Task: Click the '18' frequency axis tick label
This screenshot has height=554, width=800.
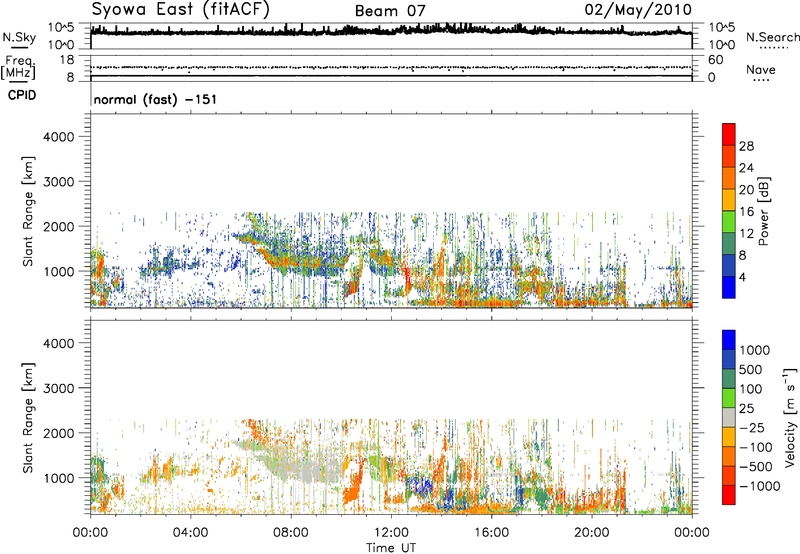Action: [67, 60]
